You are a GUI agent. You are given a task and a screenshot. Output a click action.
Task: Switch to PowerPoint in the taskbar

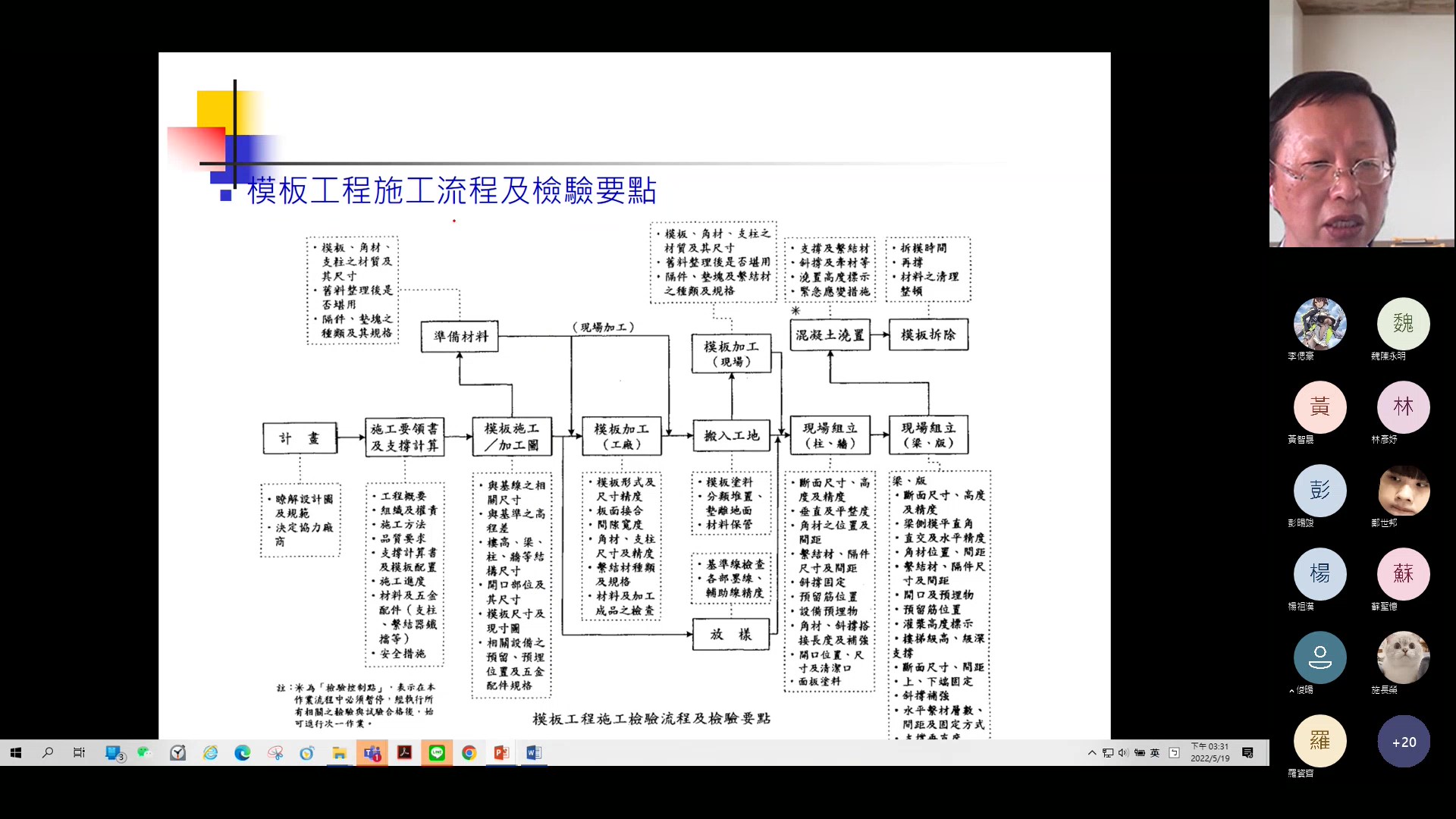point(501,753)
